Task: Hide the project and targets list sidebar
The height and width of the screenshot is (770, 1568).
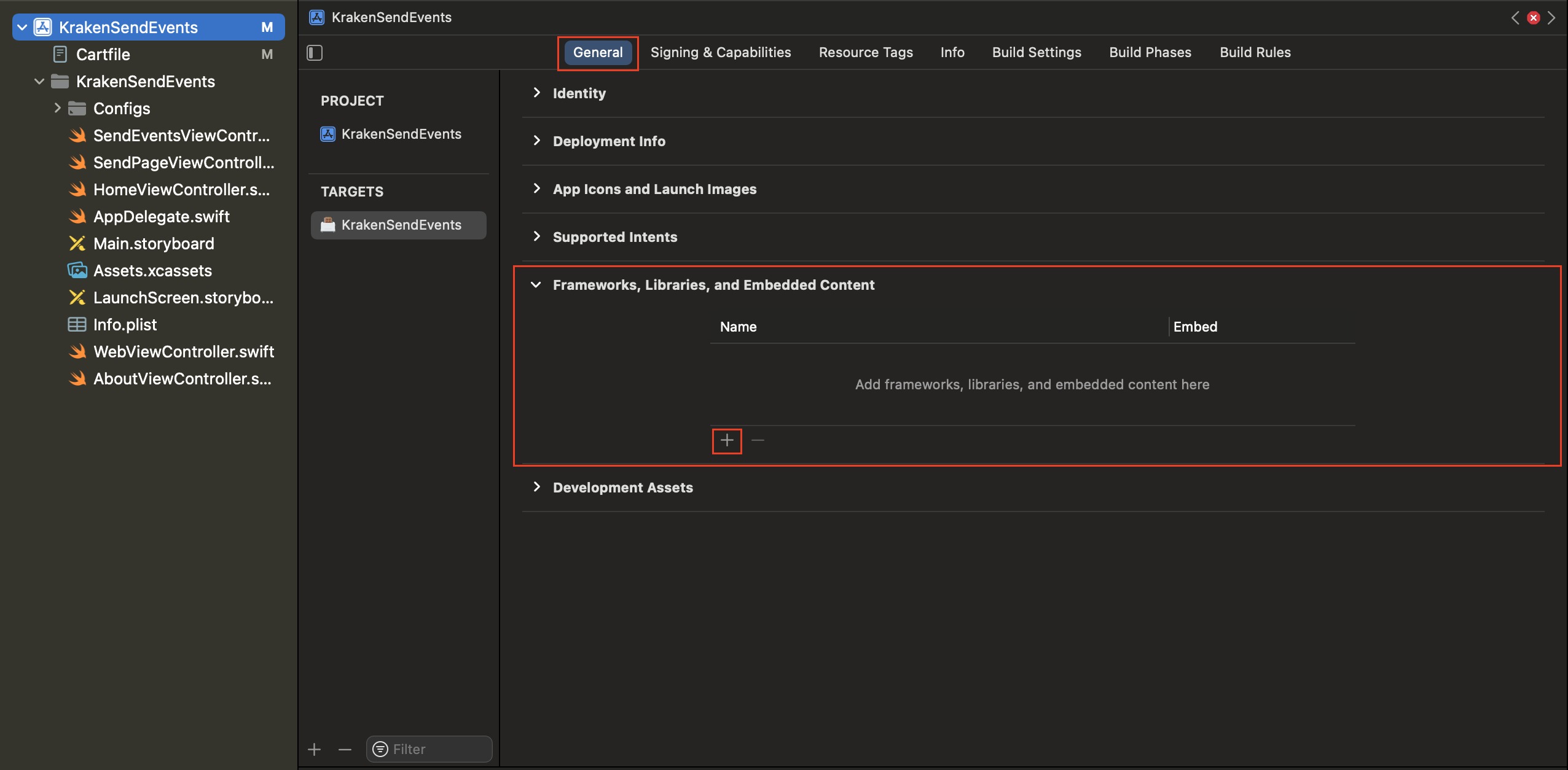Action: (x=315, y=53)
